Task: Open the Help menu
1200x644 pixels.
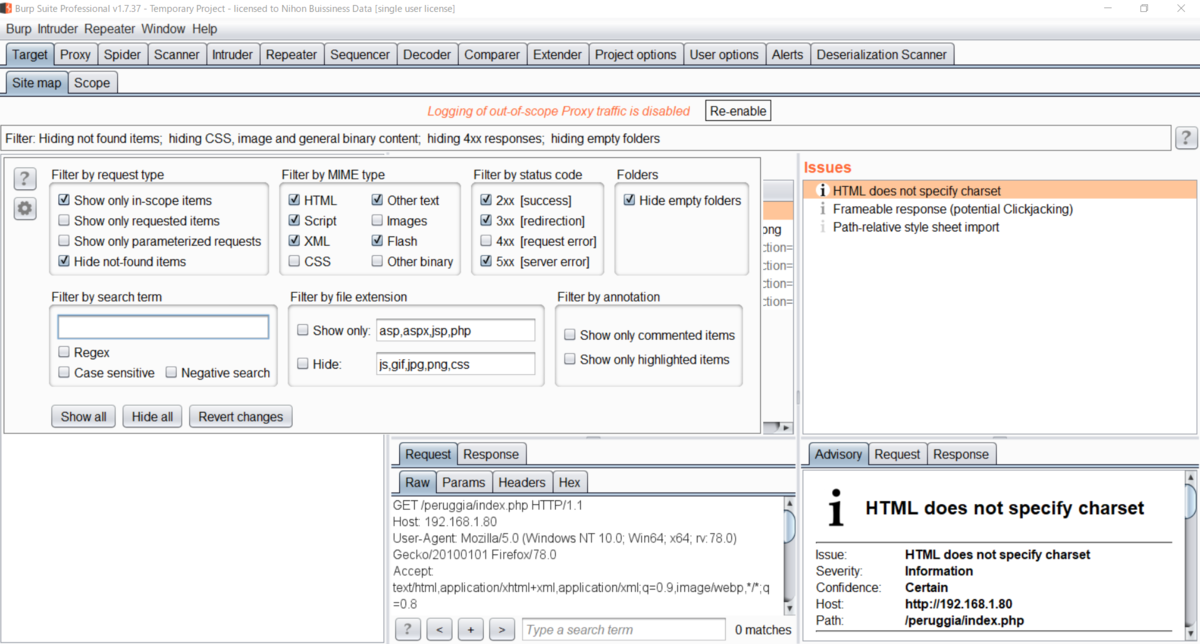Action: click(x=204, y=29)
